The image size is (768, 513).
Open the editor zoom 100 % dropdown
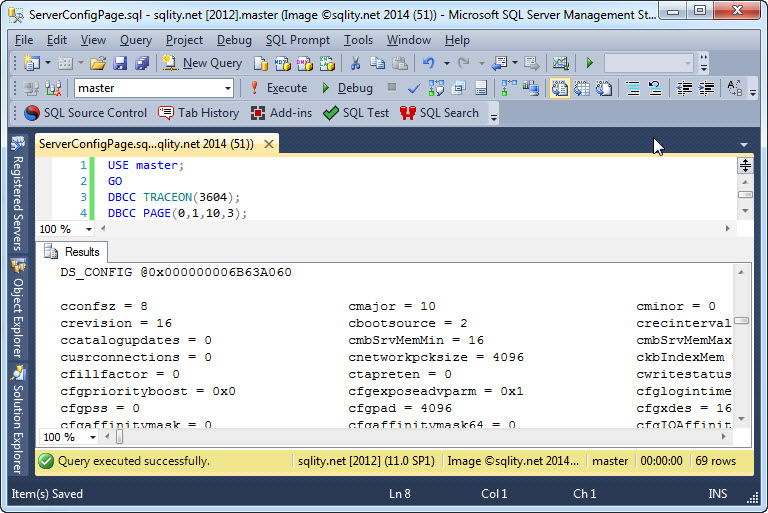click(x=89, y=229)
